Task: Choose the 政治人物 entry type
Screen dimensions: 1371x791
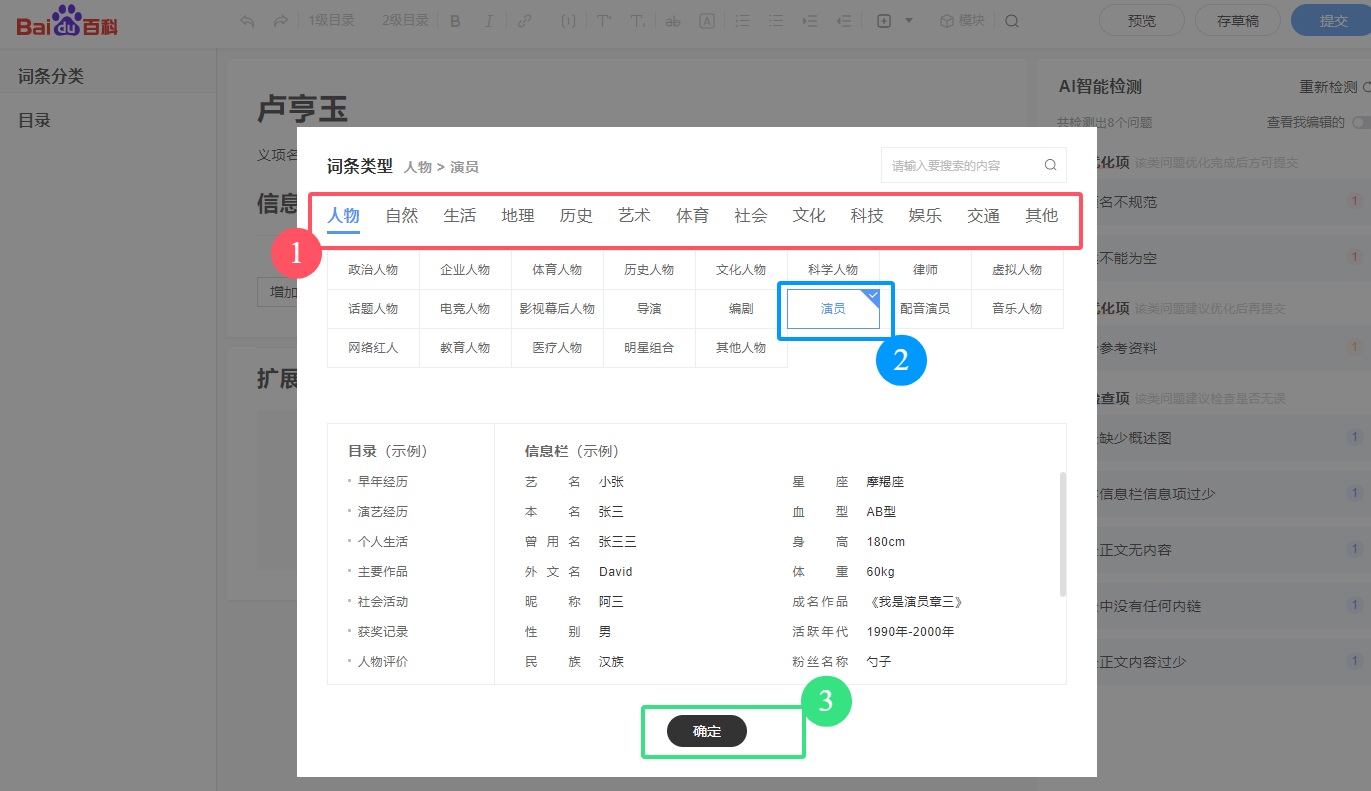Action: coord(373,270)
